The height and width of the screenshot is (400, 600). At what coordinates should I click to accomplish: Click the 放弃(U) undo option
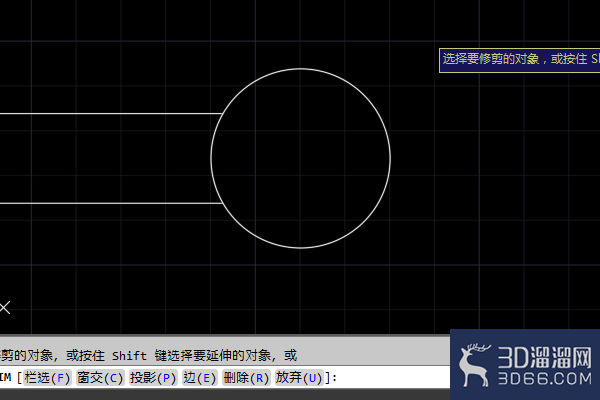299,378
